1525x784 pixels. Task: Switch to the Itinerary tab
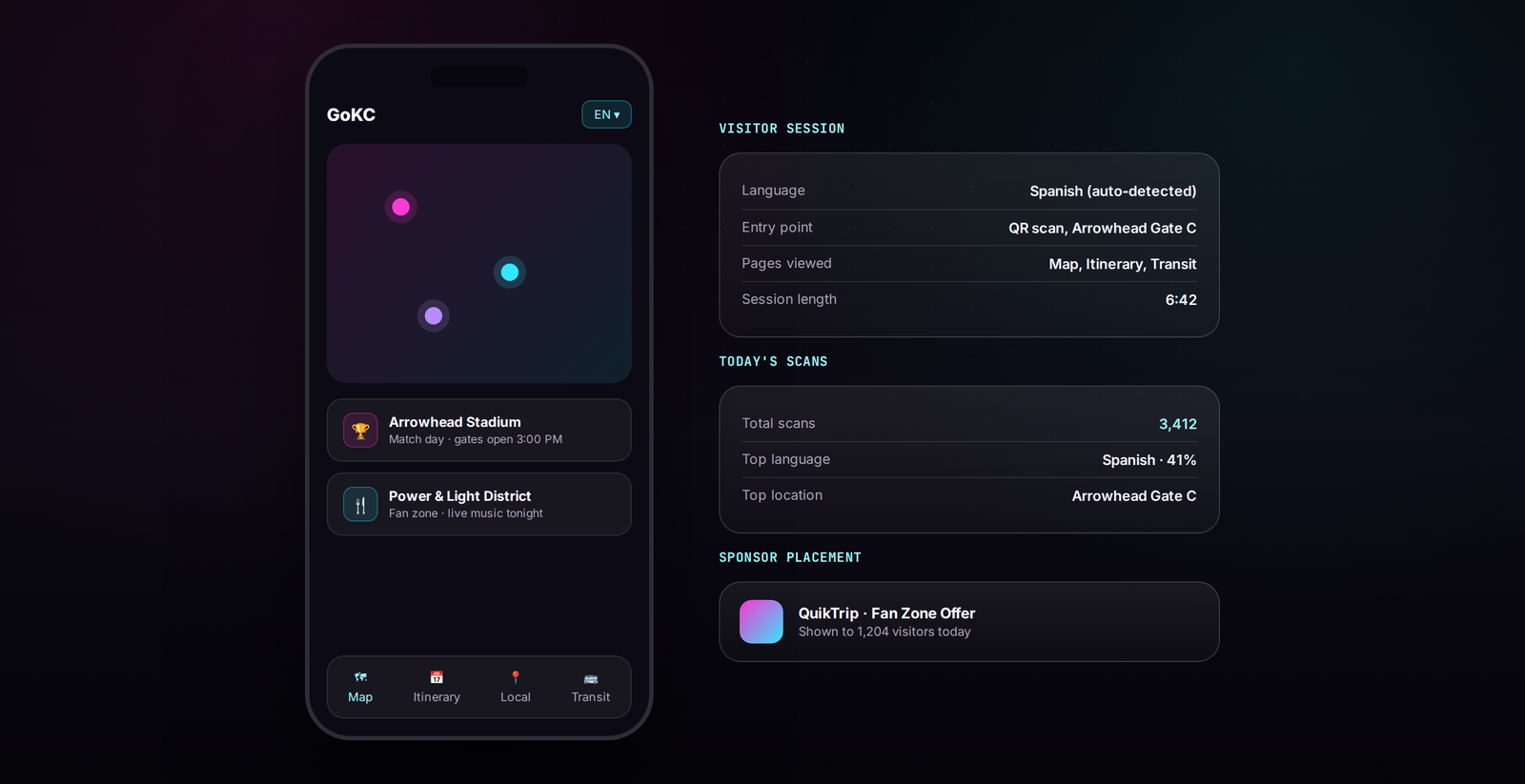pos(437,687)
